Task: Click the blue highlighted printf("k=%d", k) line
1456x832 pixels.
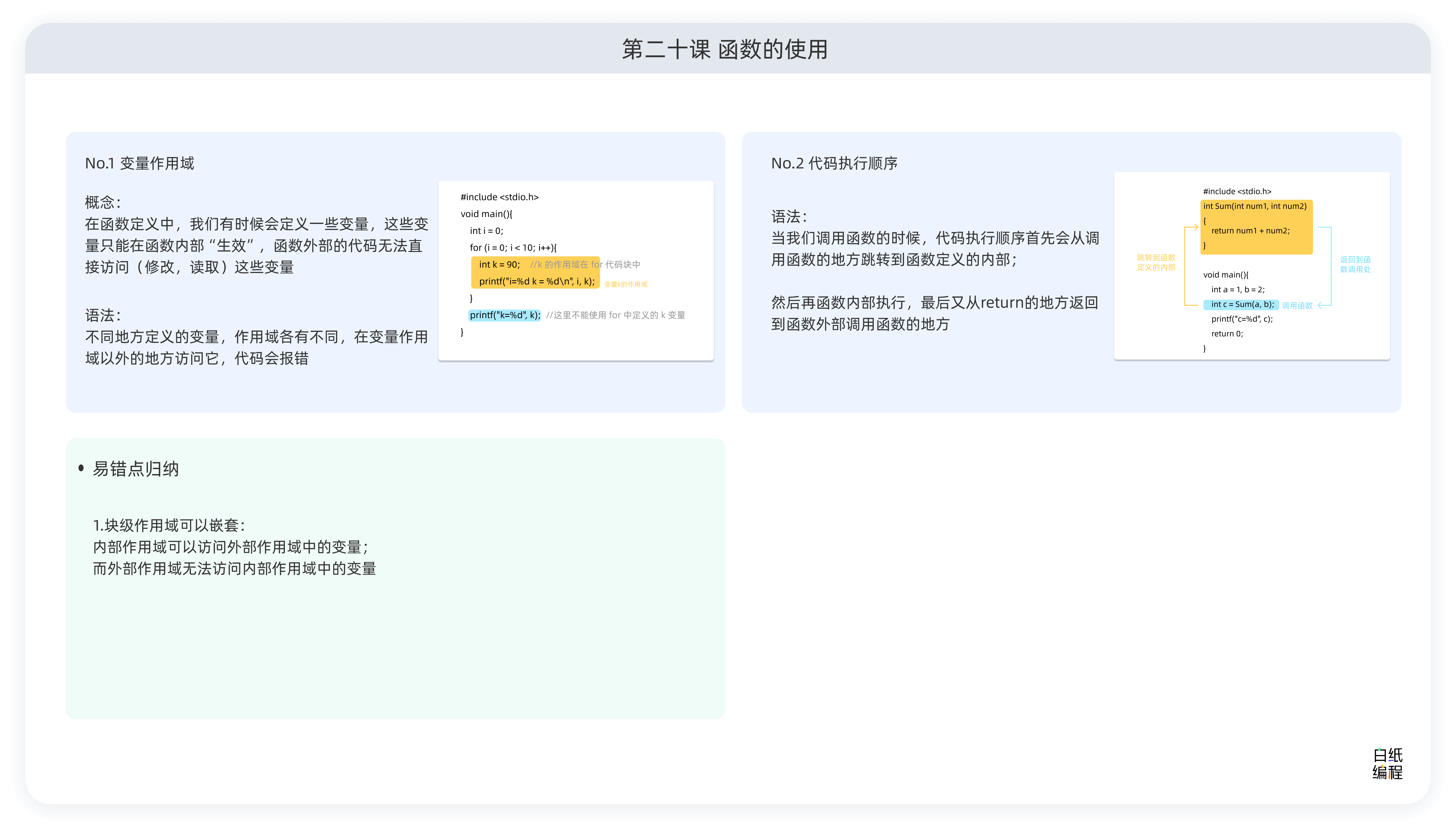Action: tap(504, 315)
